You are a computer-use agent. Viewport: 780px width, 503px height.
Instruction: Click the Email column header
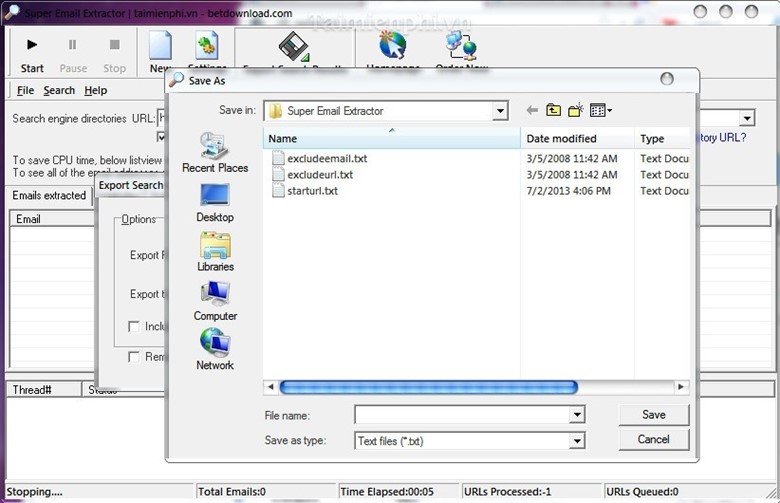52,219
